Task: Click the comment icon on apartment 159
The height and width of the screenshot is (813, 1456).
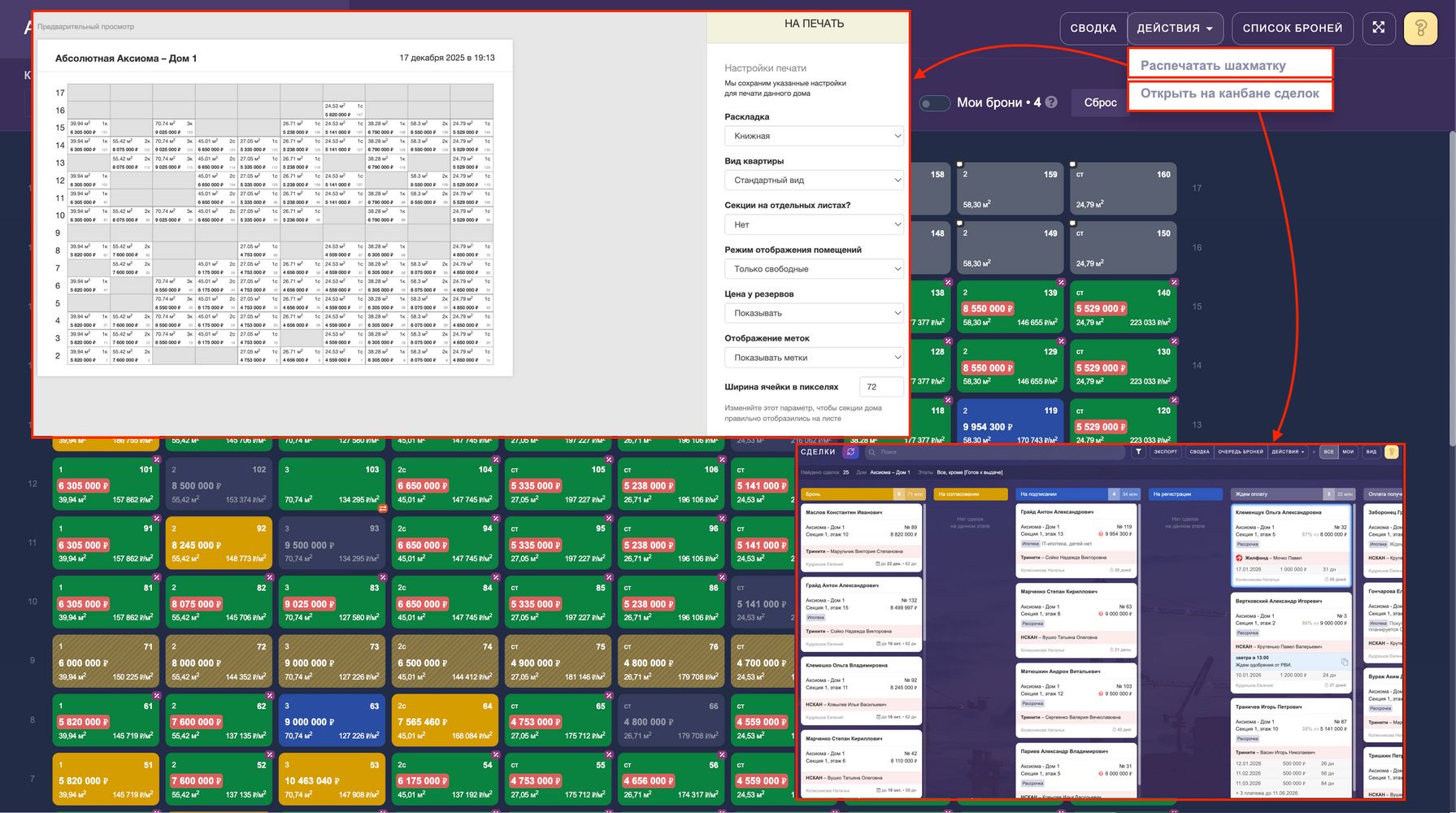Action: [x=960, y=164]
